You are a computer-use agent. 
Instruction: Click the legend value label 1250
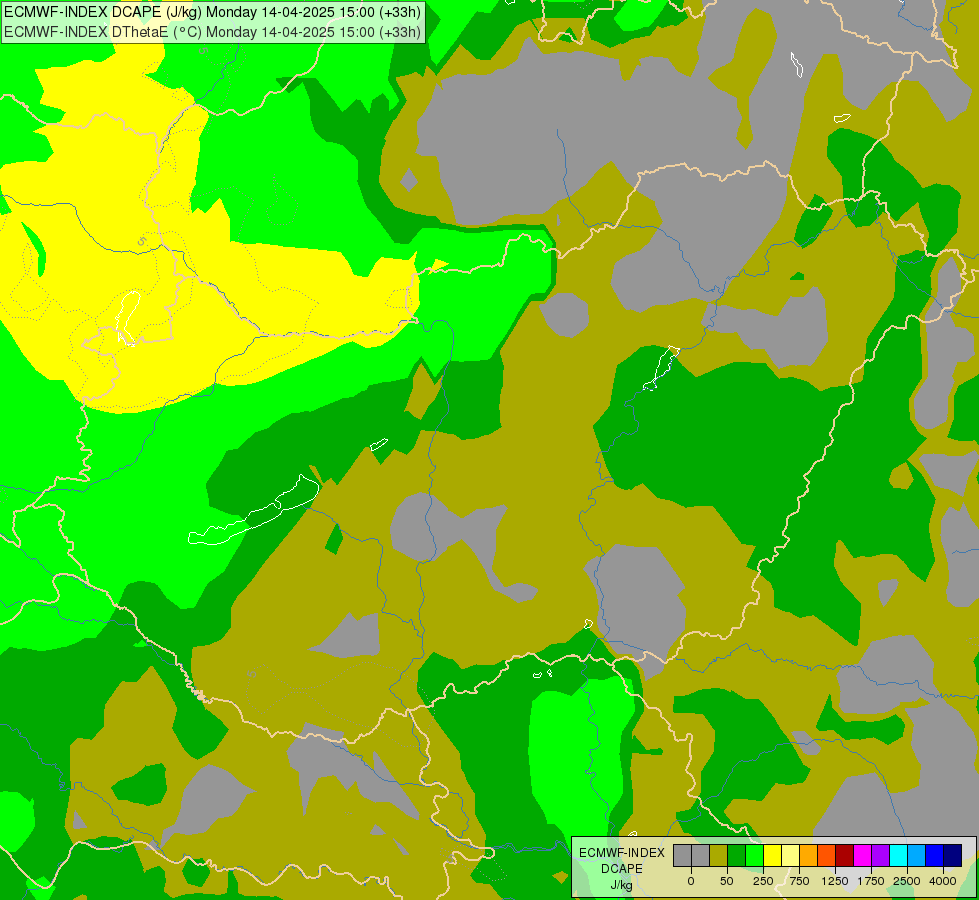[x=835, y=881]
